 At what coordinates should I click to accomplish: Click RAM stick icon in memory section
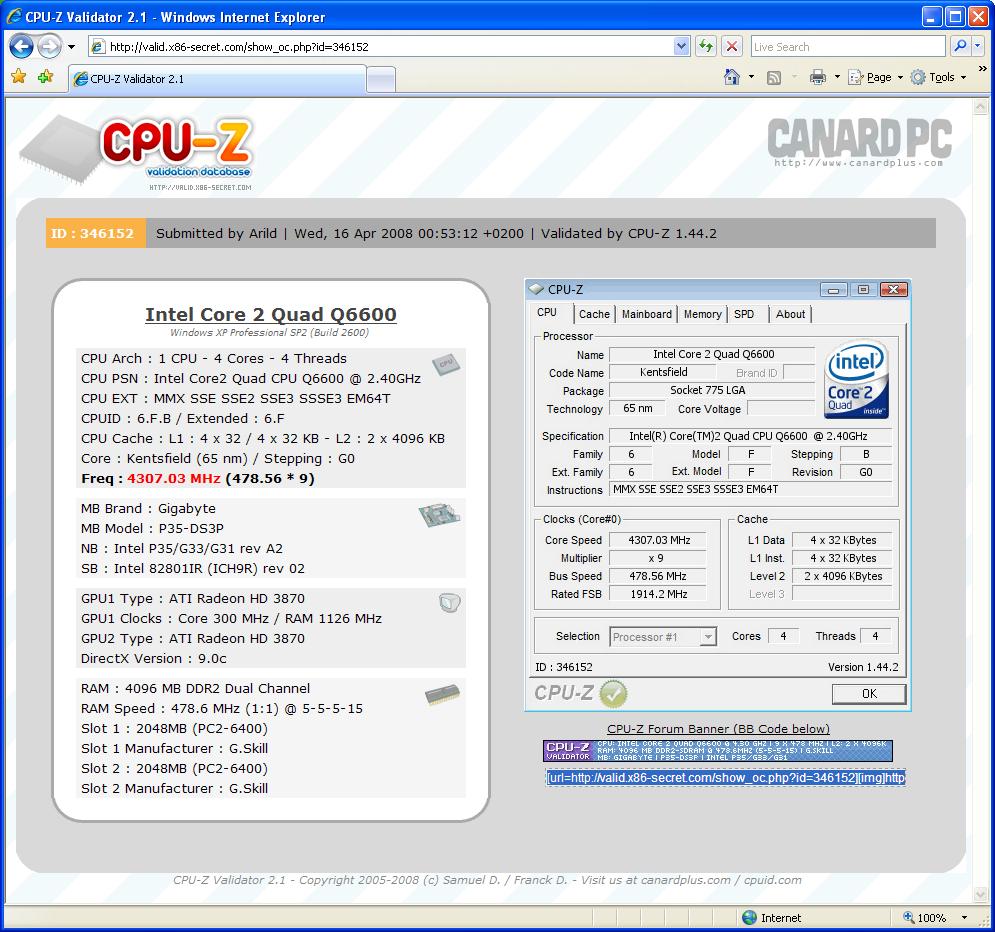(x=442, y=695)
